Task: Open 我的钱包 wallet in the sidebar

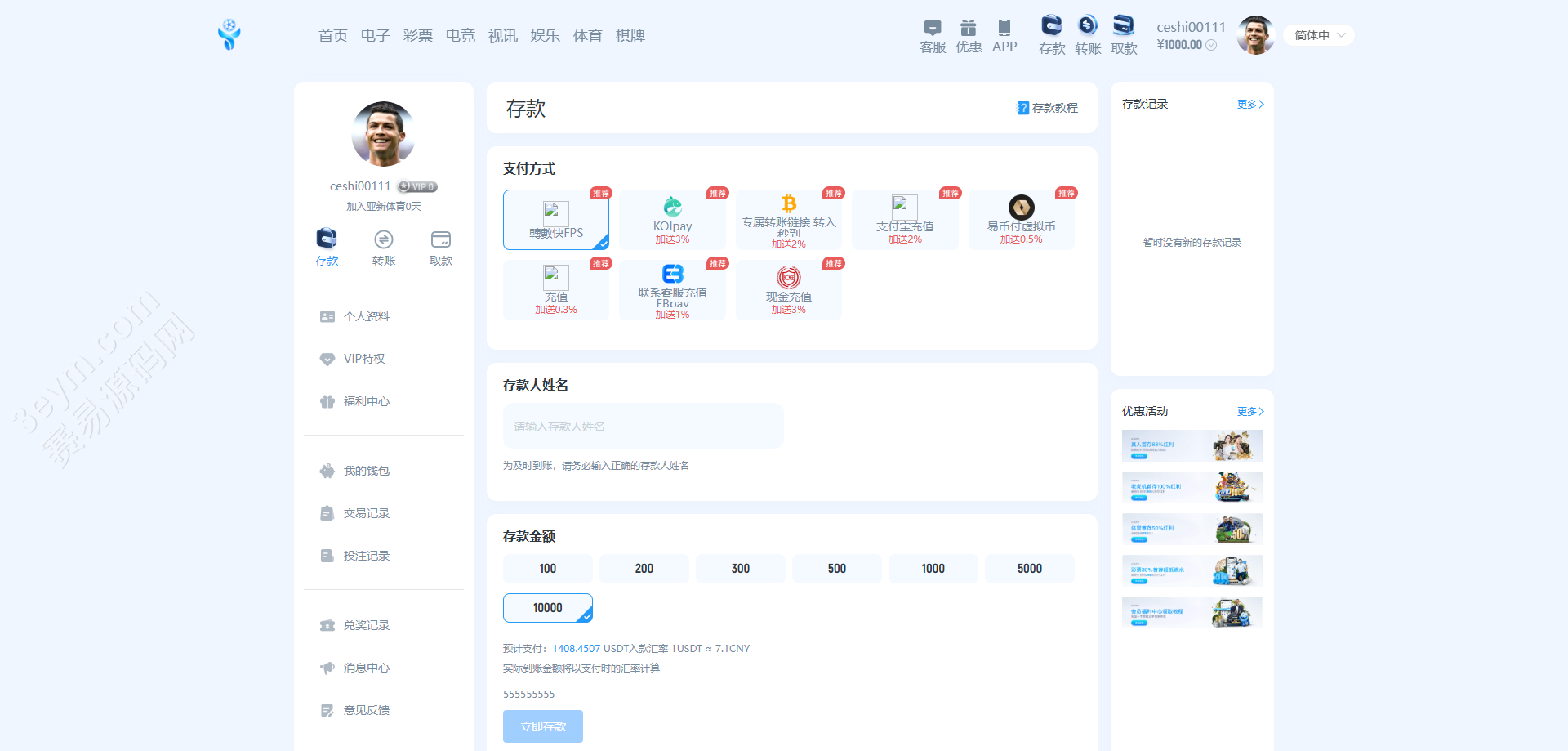Action: pos(366,471)
